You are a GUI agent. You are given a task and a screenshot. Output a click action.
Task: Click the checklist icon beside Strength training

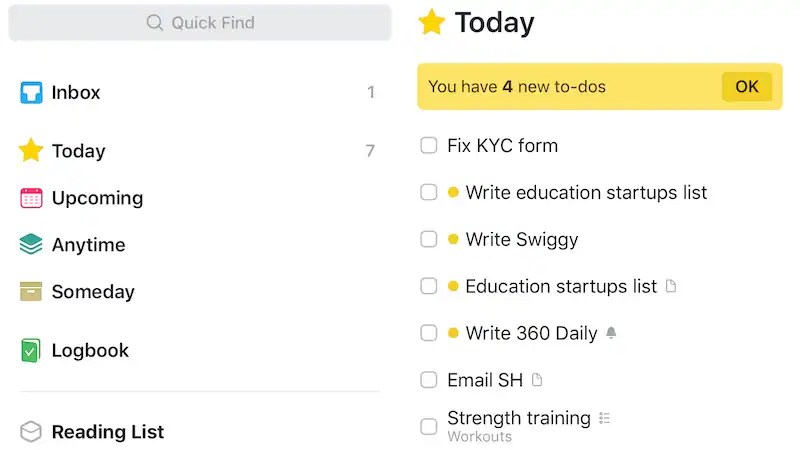603,418
